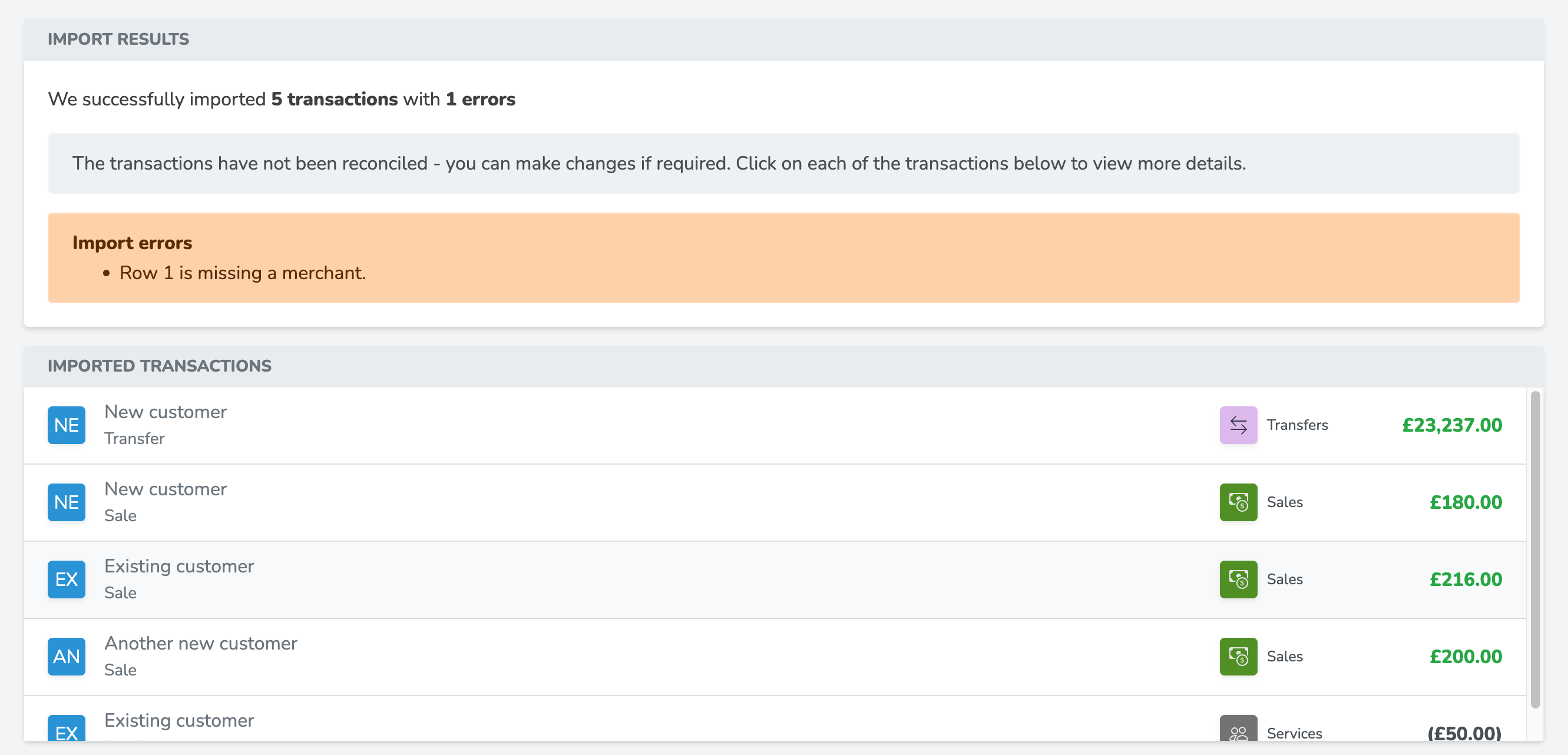Click the green Sales icon beside £180.00
The height and width of the screenshot is (755, 1568).
click(x=1238, y=502)
